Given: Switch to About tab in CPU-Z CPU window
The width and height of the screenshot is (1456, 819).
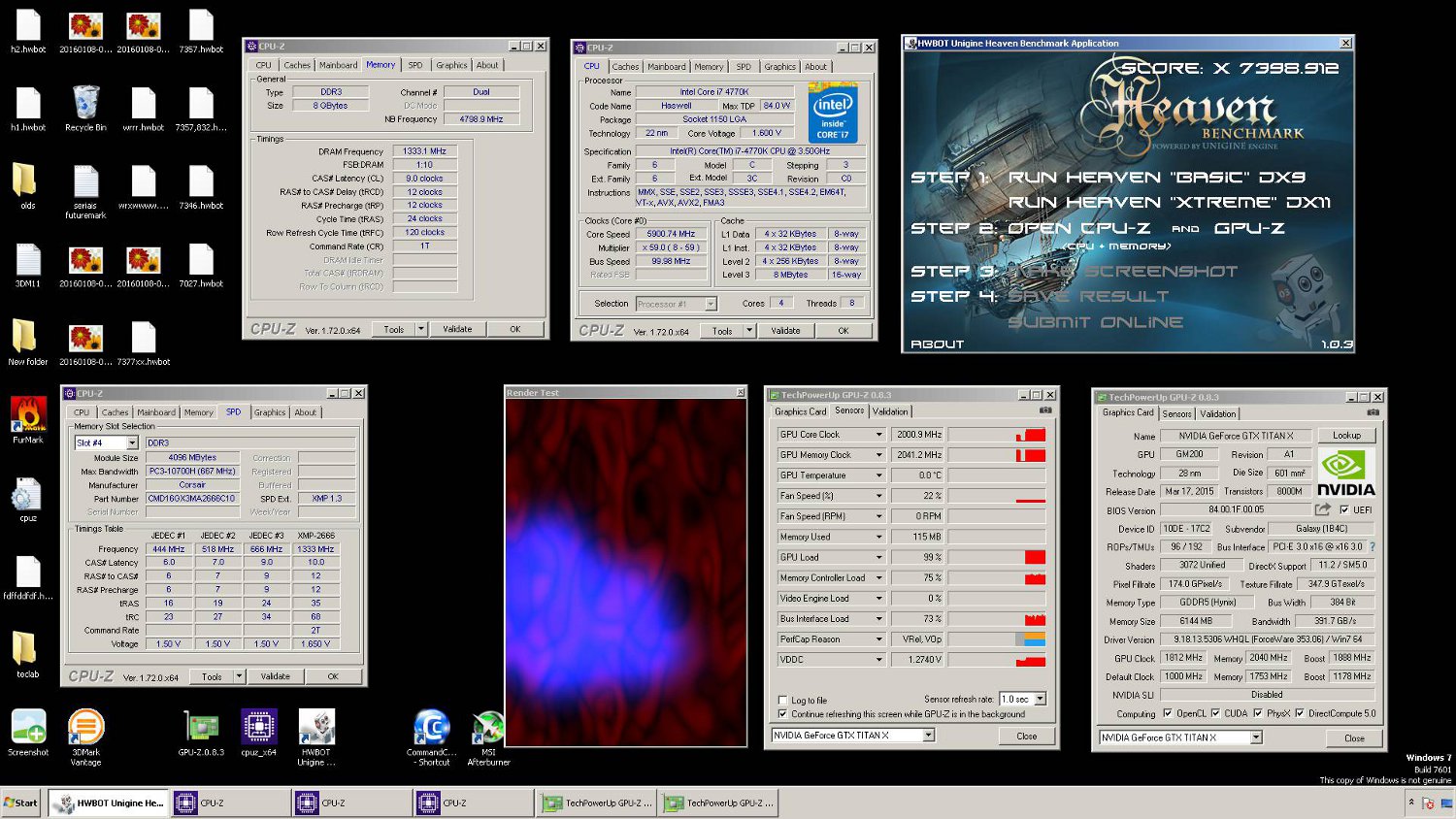Looking at the screenshot, I should [816, 67].
